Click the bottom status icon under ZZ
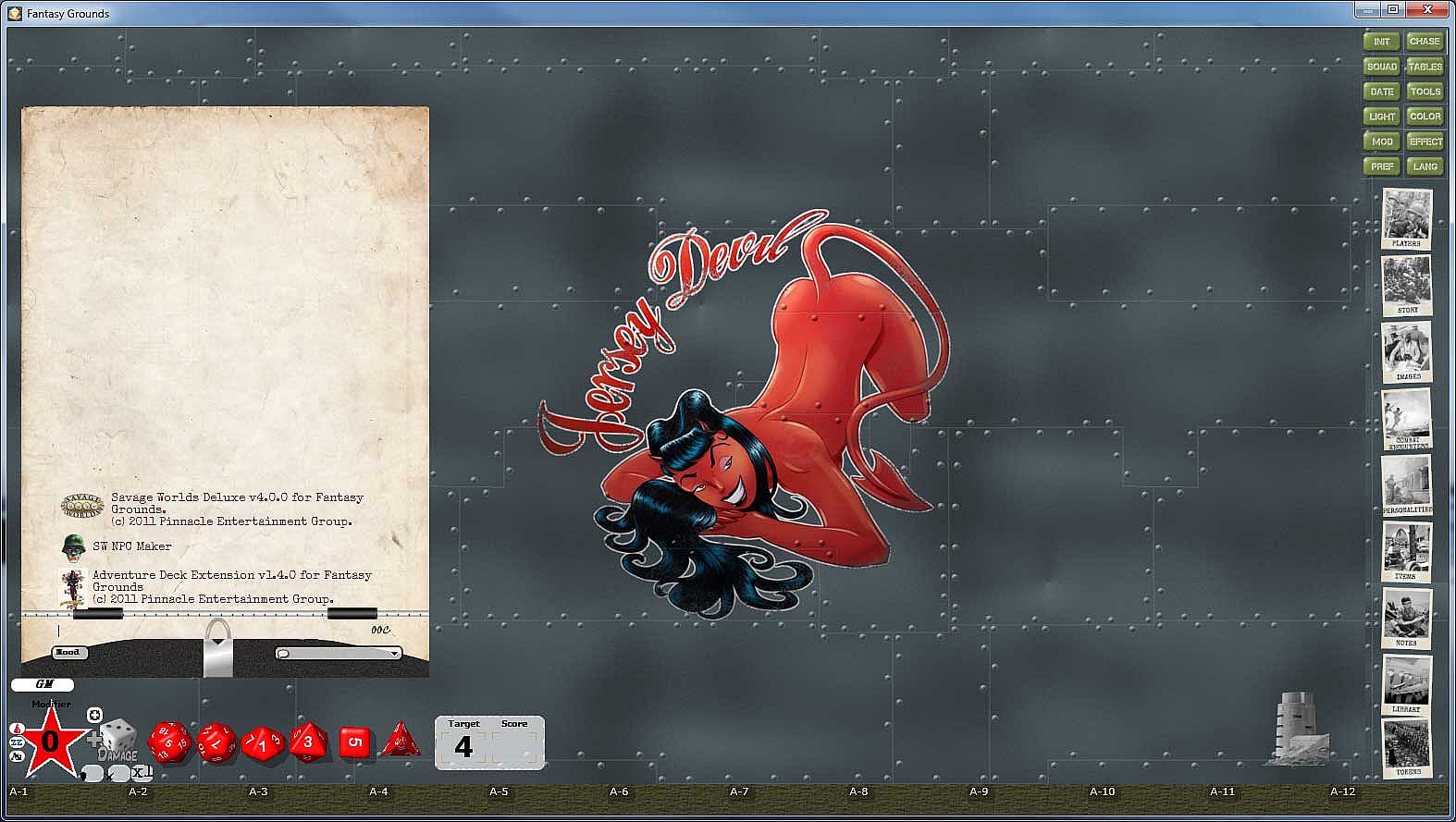This screenshot has height=822, width=1456. tap(16, 756)
